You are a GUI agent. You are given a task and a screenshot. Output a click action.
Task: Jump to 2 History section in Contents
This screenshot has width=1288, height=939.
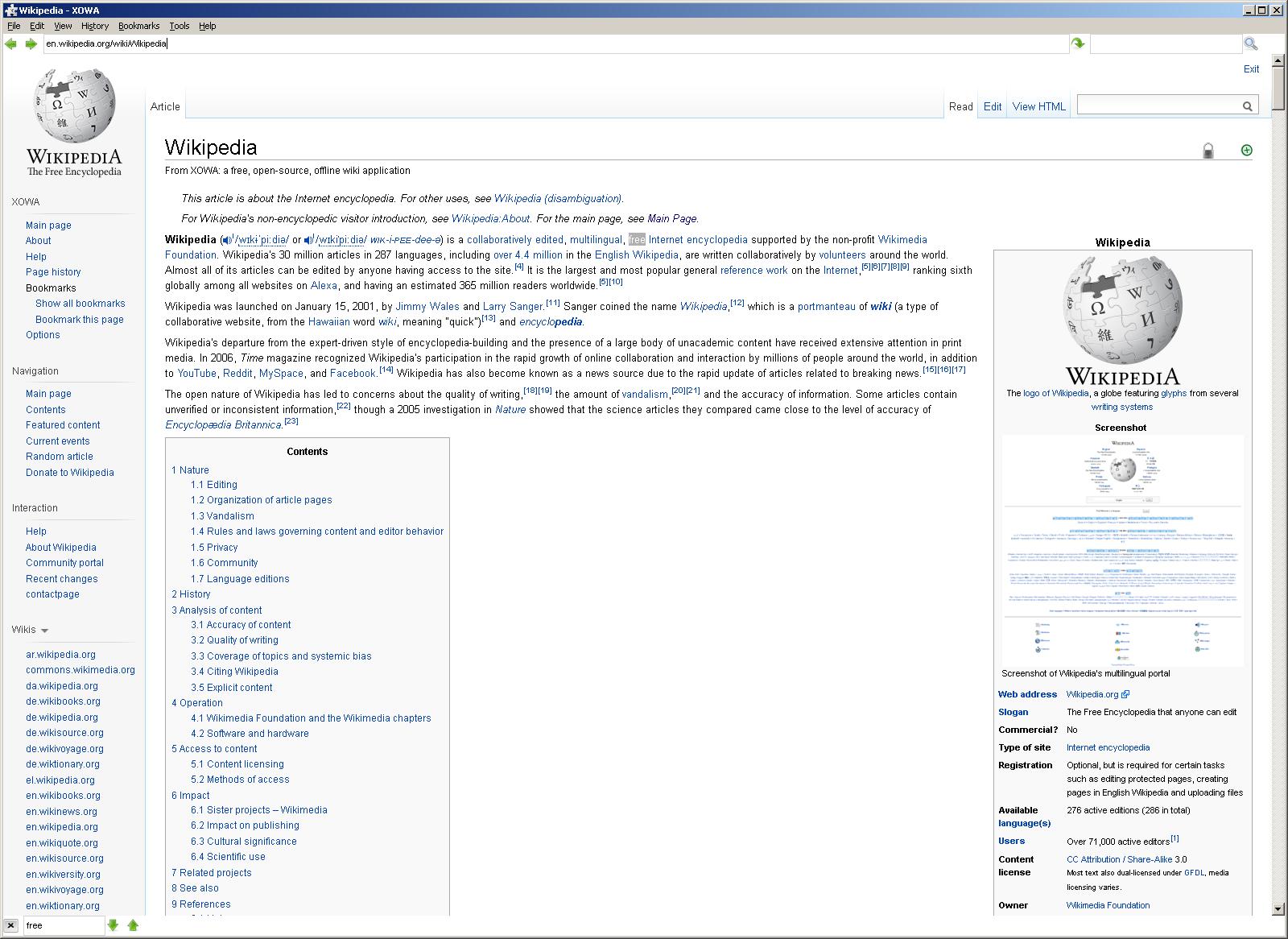click(x=191, y=594)
